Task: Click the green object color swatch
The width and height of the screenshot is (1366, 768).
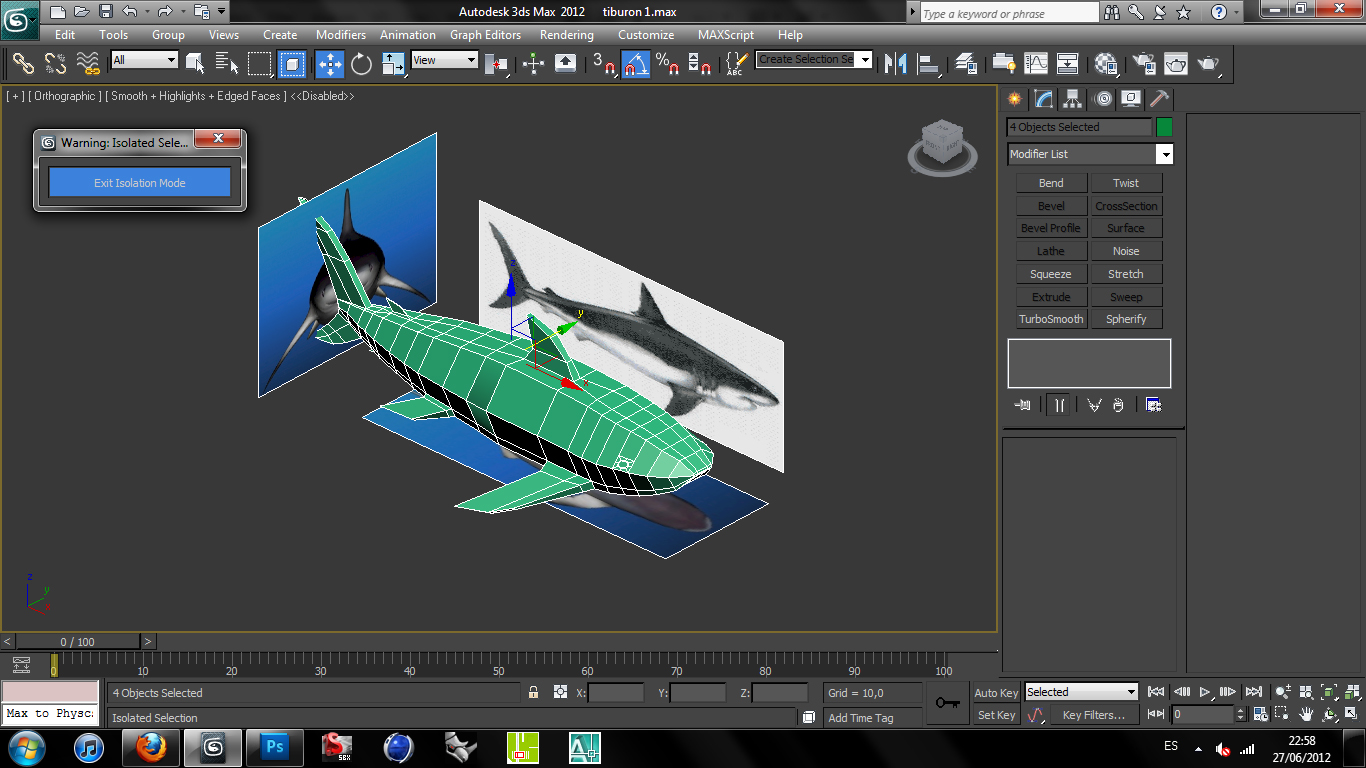Action: 1164,127
